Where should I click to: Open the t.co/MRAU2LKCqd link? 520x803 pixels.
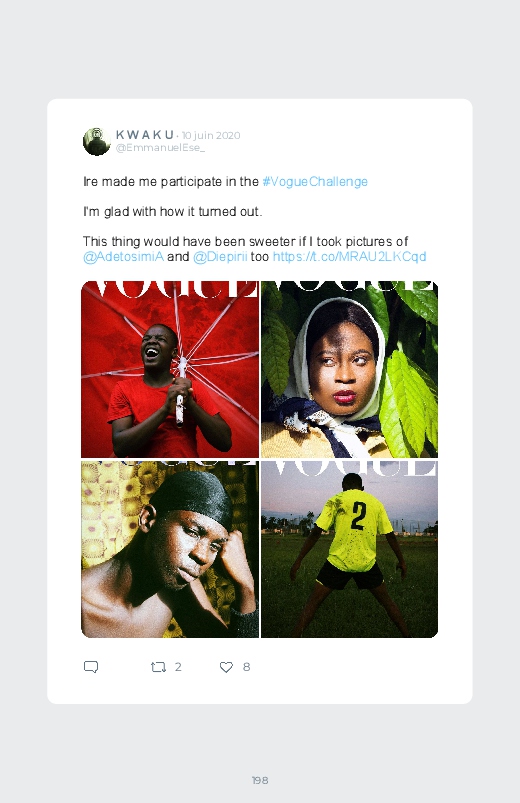pyautogui.click(x=349, y=256)
